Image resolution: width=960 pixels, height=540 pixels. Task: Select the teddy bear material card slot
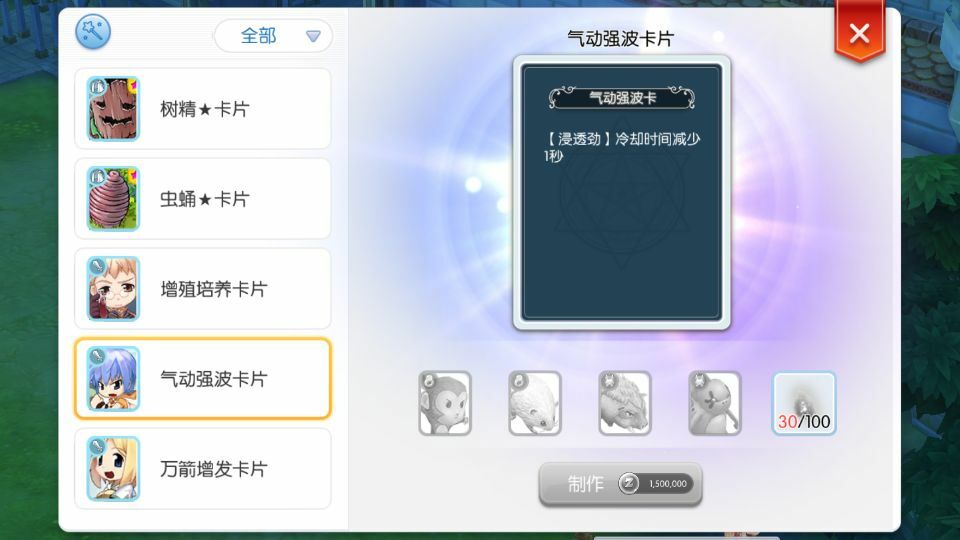715,403
